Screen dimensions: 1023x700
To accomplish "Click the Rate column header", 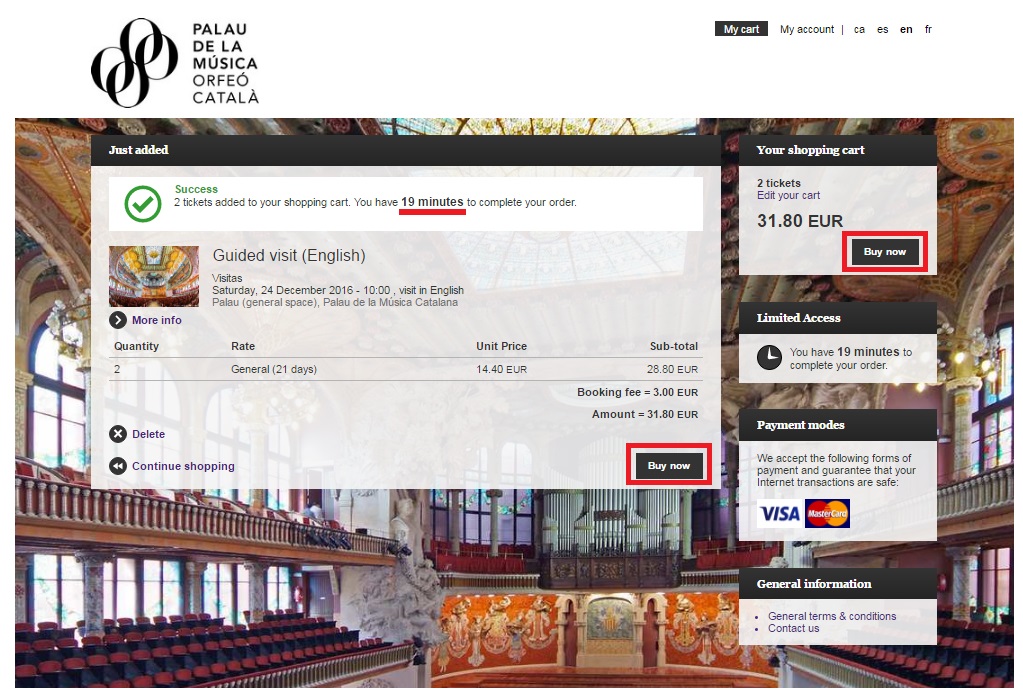I will tap(243, 346).
